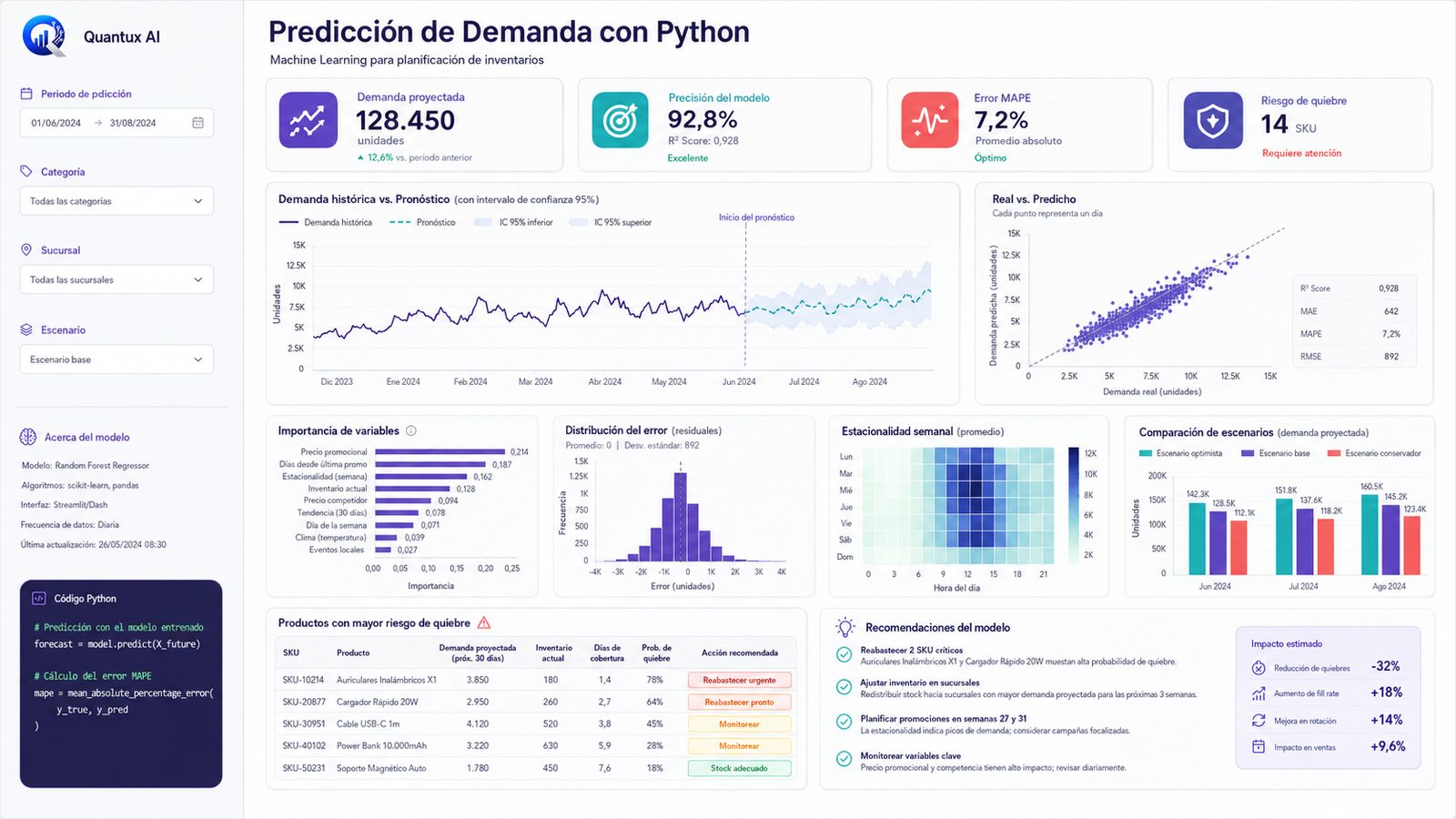Click the Reducción de quiebres icon
Image resolution: width=1456 pixels, height=819 pixels.
[1259, 668]
